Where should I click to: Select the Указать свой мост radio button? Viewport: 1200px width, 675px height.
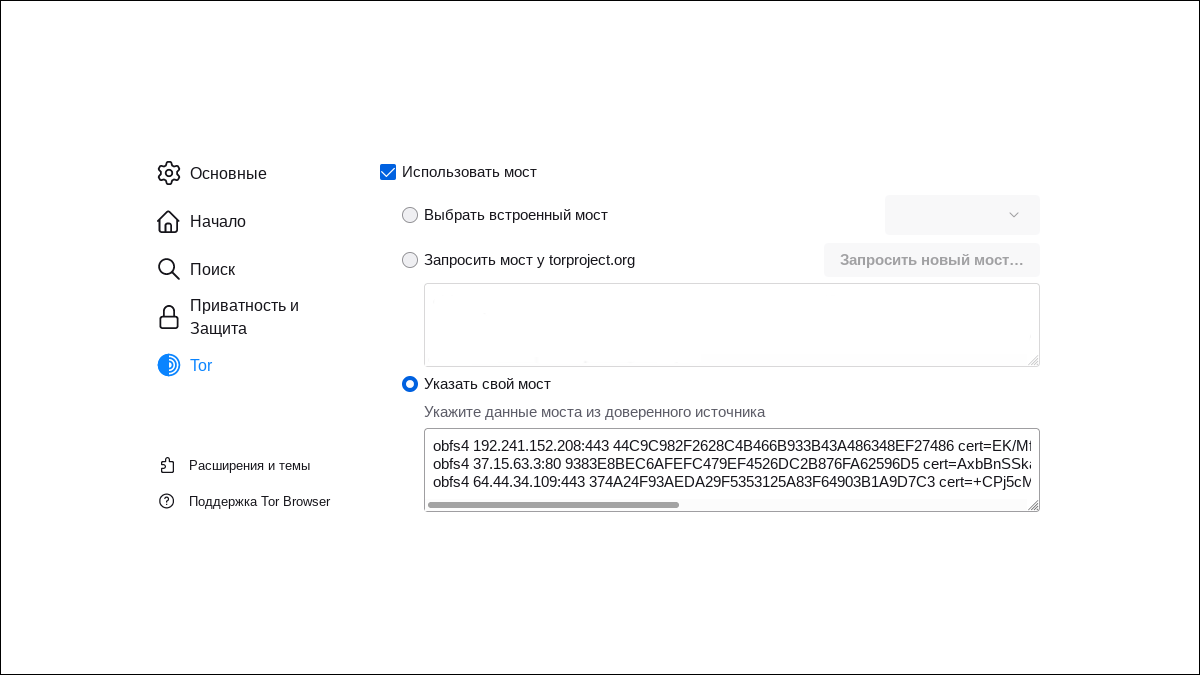pos(410,384)
